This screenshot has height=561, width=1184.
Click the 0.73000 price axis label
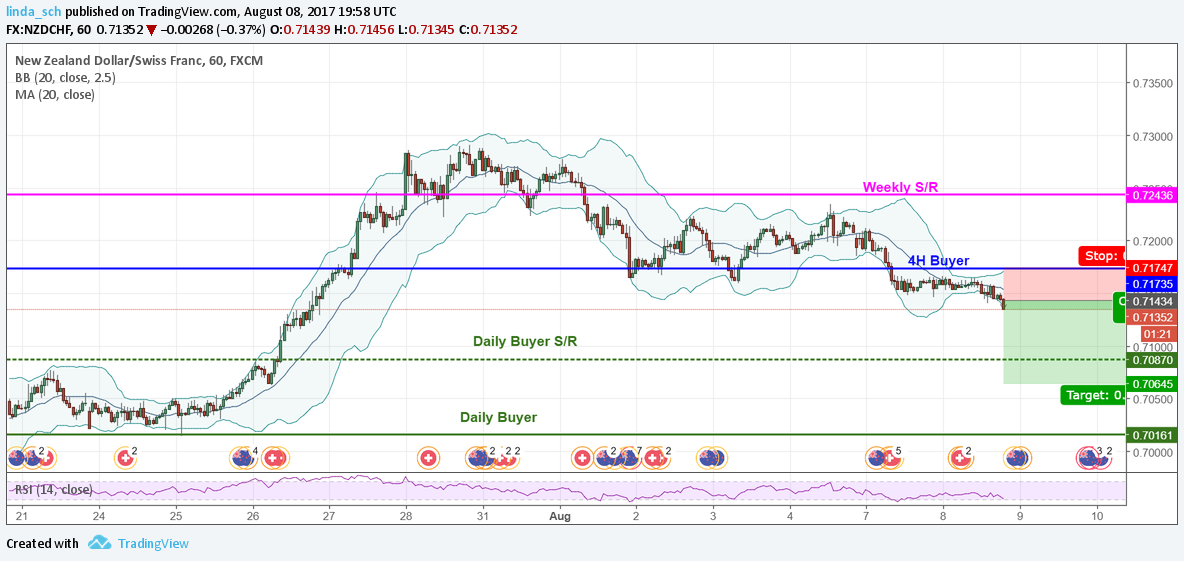1151,137
